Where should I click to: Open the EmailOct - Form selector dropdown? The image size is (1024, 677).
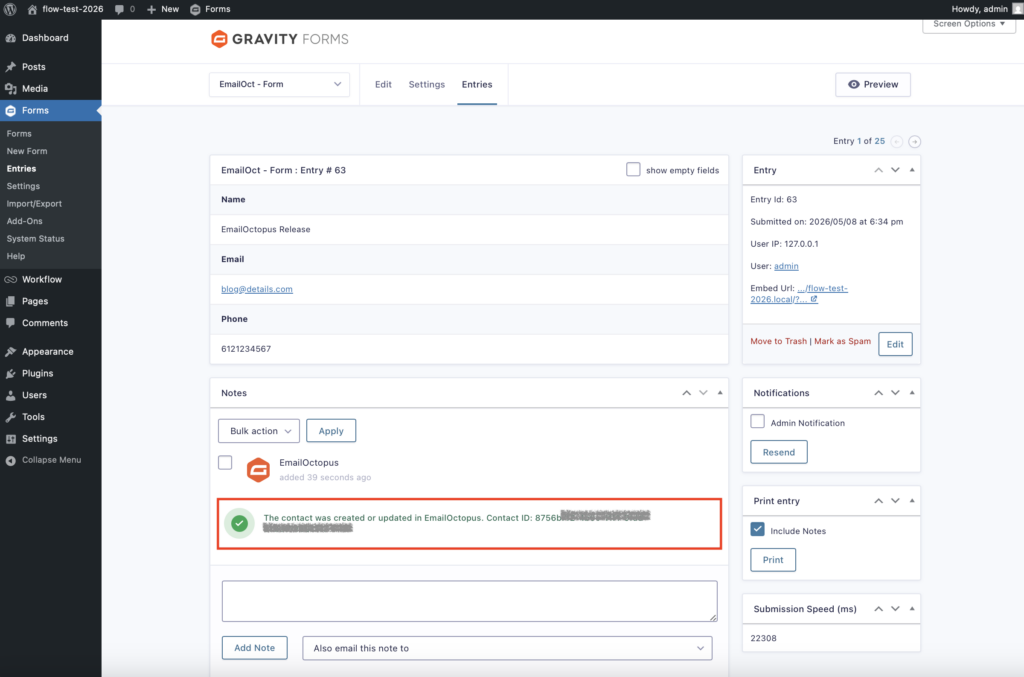279,84
